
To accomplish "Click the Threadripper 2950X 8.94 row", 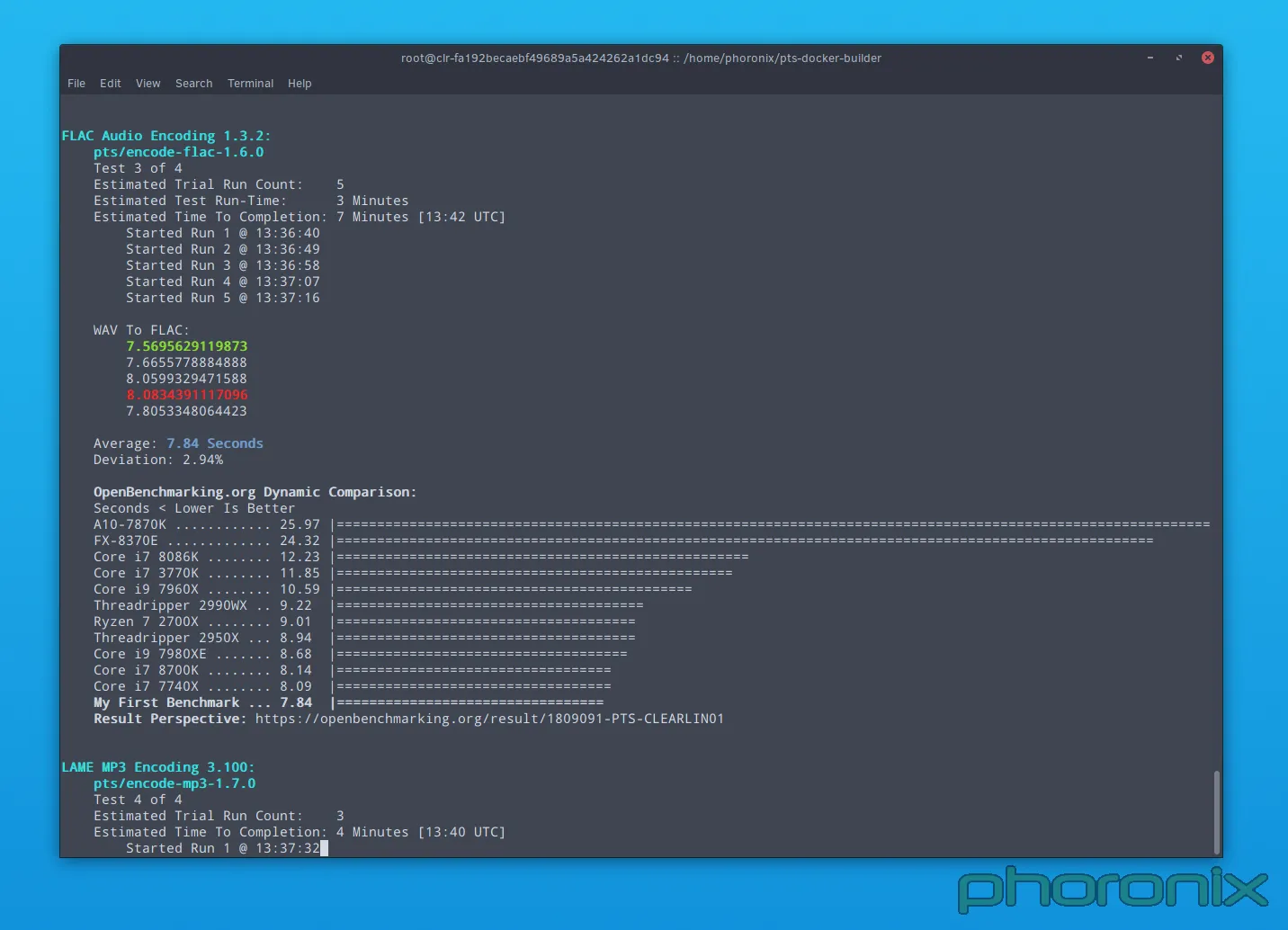I will 364,638.
